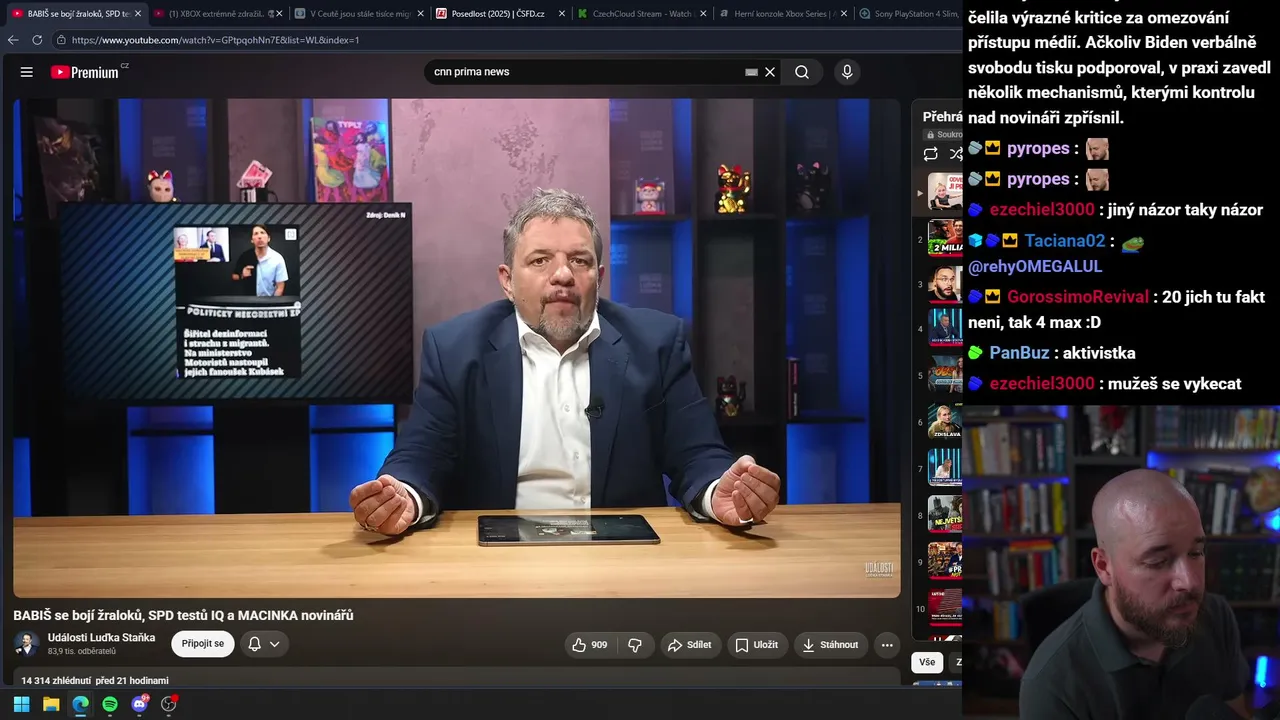
Task: Switch to the Sony PlayStation 4 Slim tab
Action: tap(908, 14)
